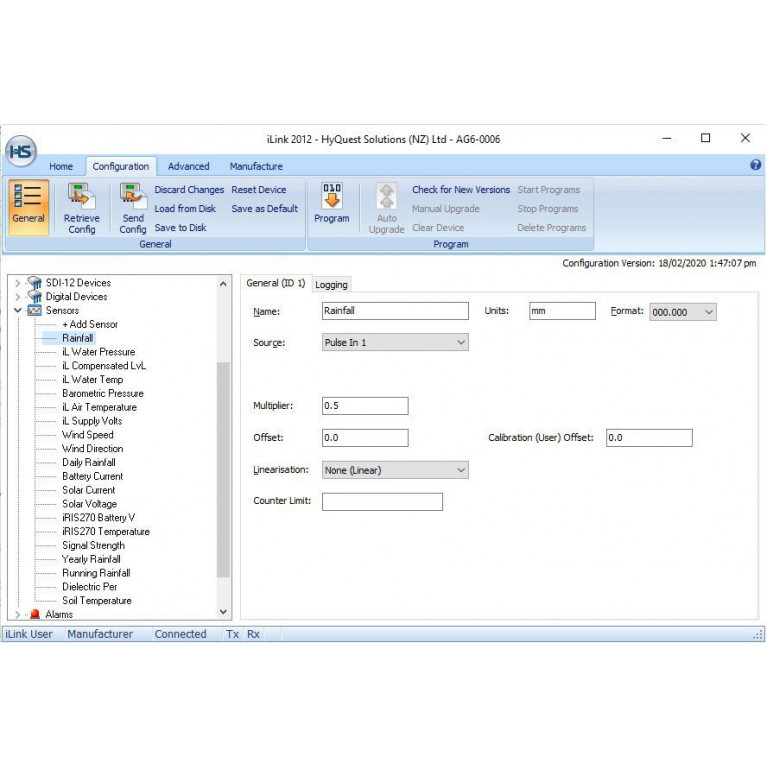Select Battery Current sensor
767x767 pixels.
(92, 476)
